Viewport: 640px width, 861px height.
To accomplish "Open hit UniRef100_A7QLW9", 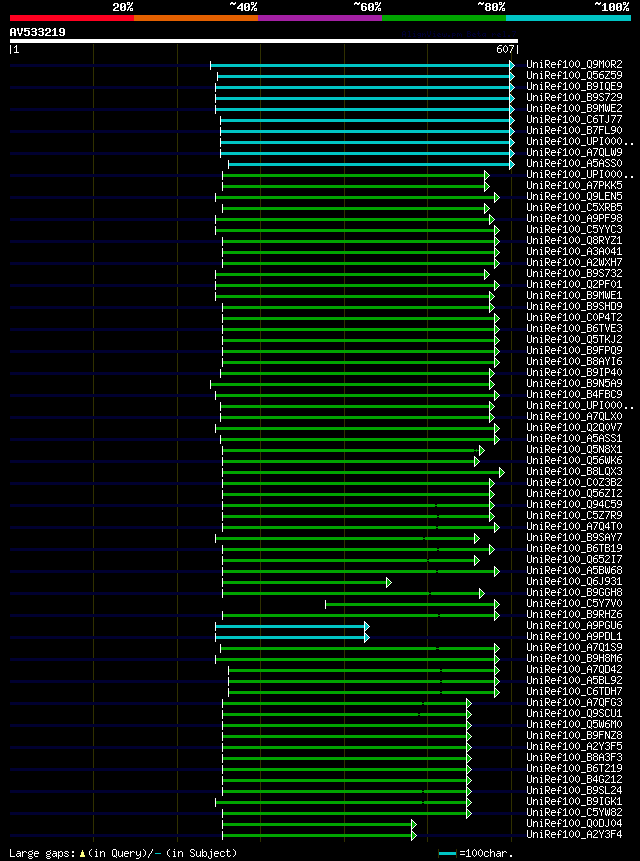I will pos(574,153).
